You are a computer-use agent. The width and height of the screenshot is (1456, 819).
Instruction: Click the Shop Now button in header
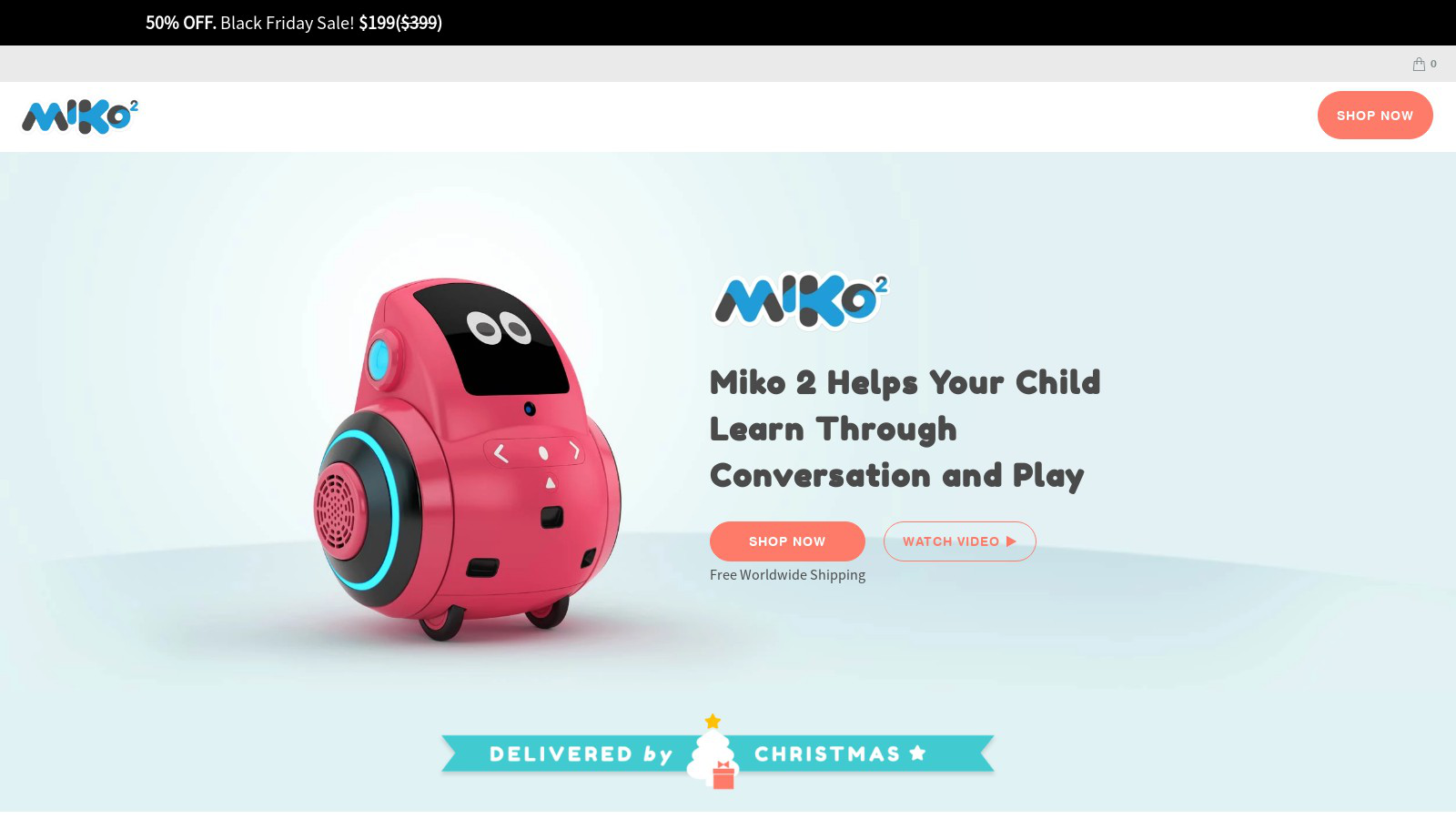[x=1375, y=116]
